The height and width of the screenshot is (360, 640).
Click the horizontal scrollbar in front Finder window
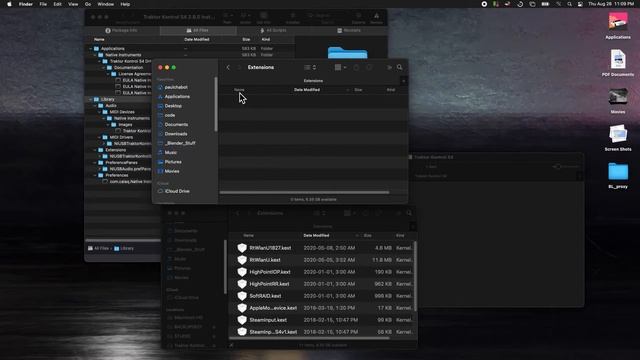coord(304,192)
